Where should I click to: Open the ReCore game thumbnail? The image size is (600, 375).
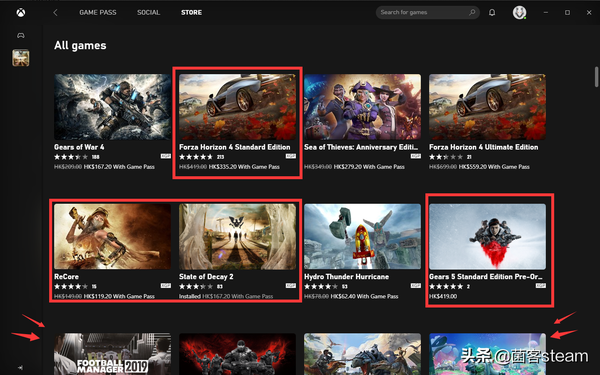click(x=112, y=236)
